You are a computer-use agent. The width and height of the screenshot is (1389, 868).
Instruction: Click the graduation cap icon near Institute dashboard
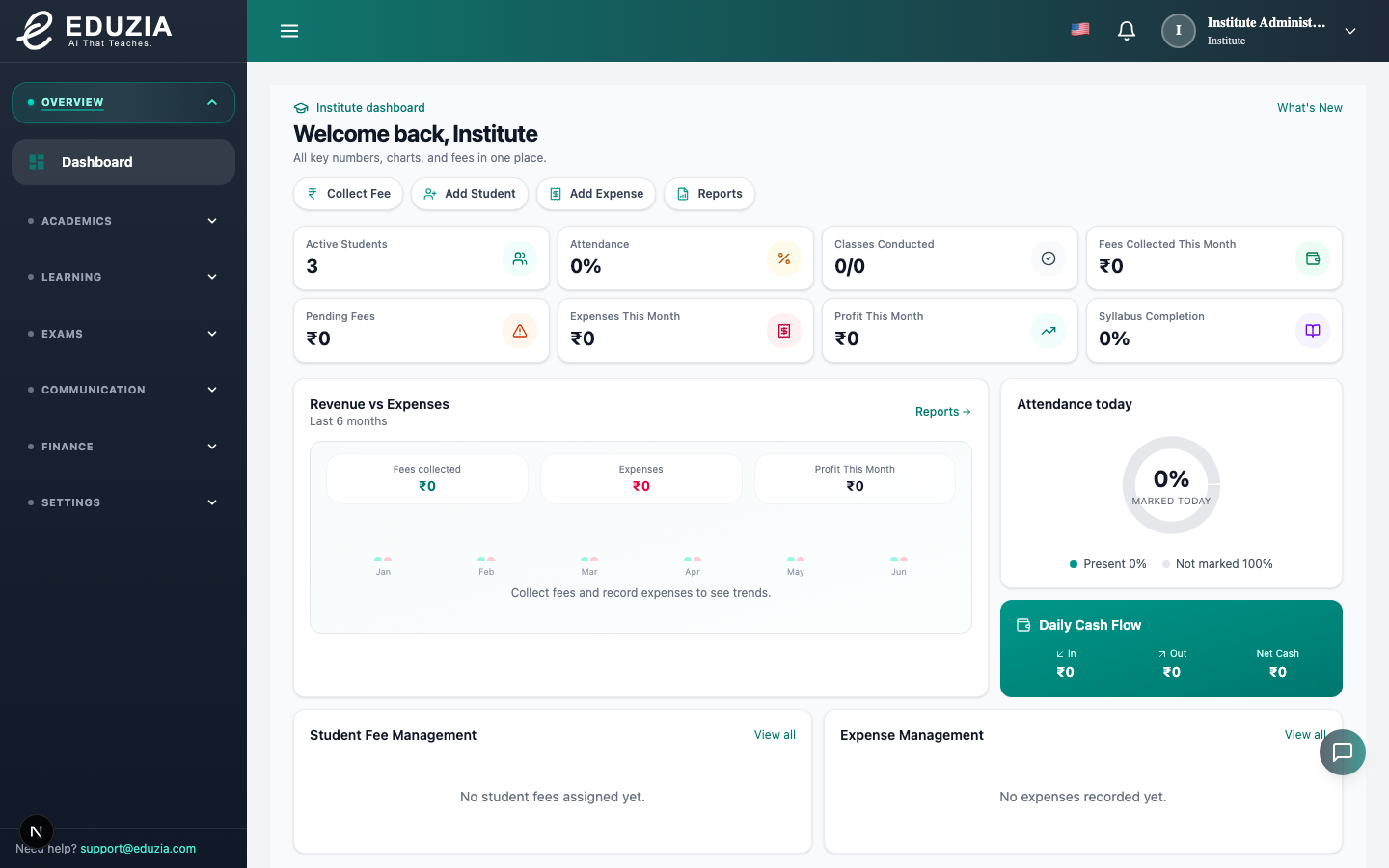pos(301,108)
